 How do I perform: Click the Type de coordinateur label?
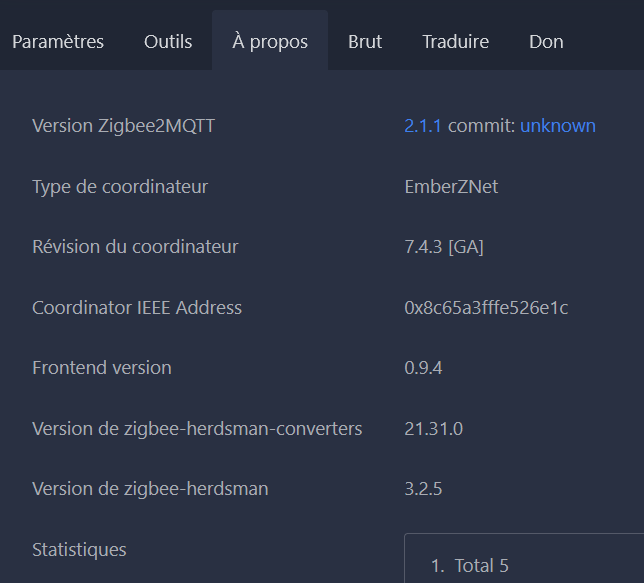click(x=120, y=187)
